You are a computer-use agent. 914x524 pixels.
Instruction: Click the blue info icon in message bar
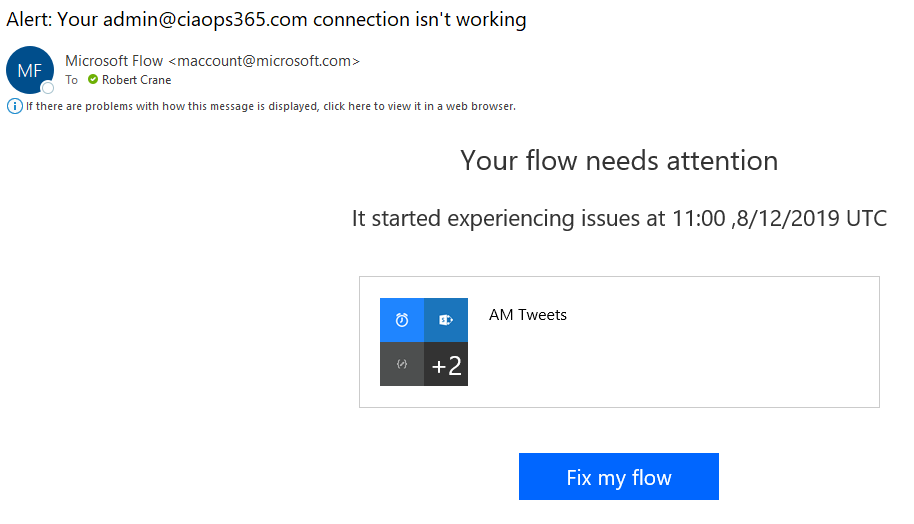(15, 106)
